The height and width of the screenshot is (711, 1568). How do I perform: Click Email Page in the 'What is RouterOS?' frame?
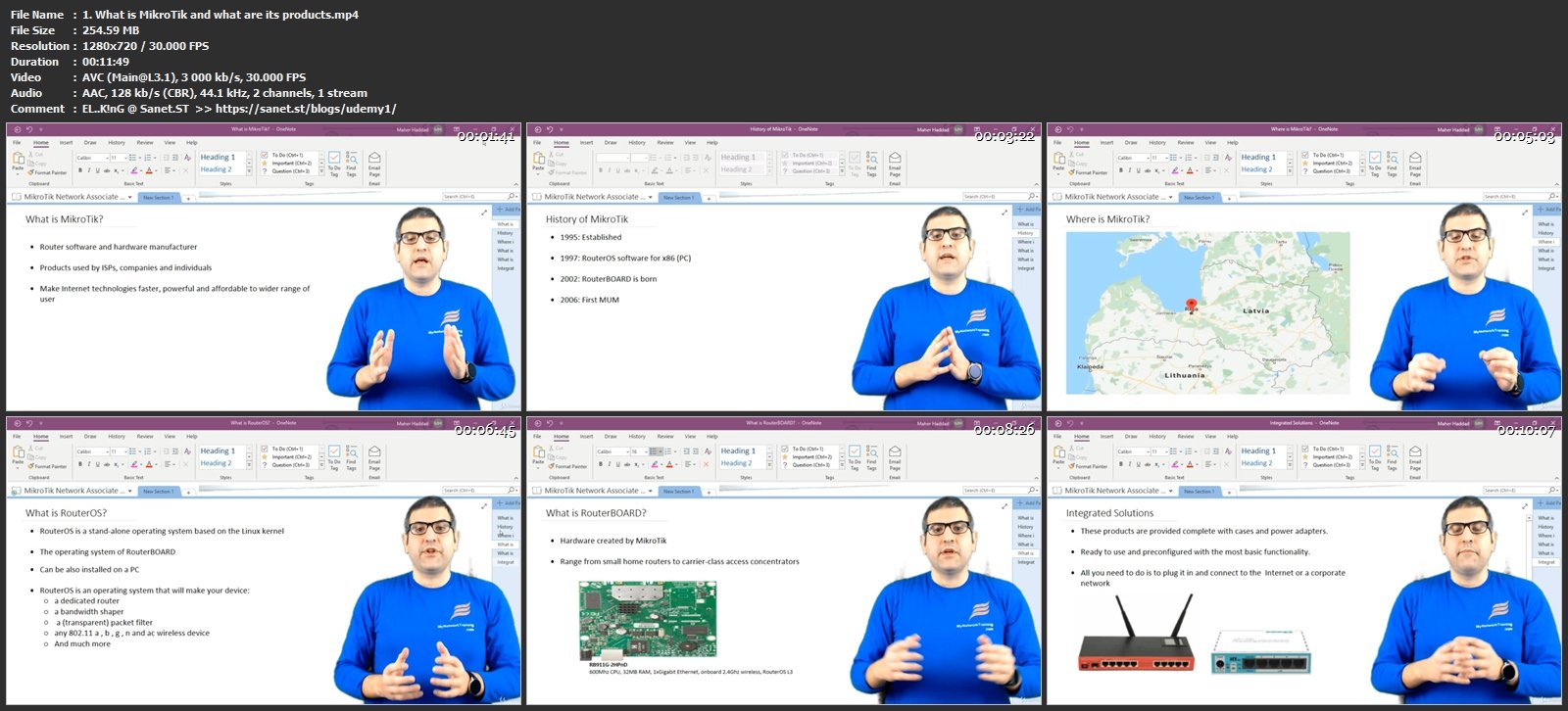tap(374, 456)
